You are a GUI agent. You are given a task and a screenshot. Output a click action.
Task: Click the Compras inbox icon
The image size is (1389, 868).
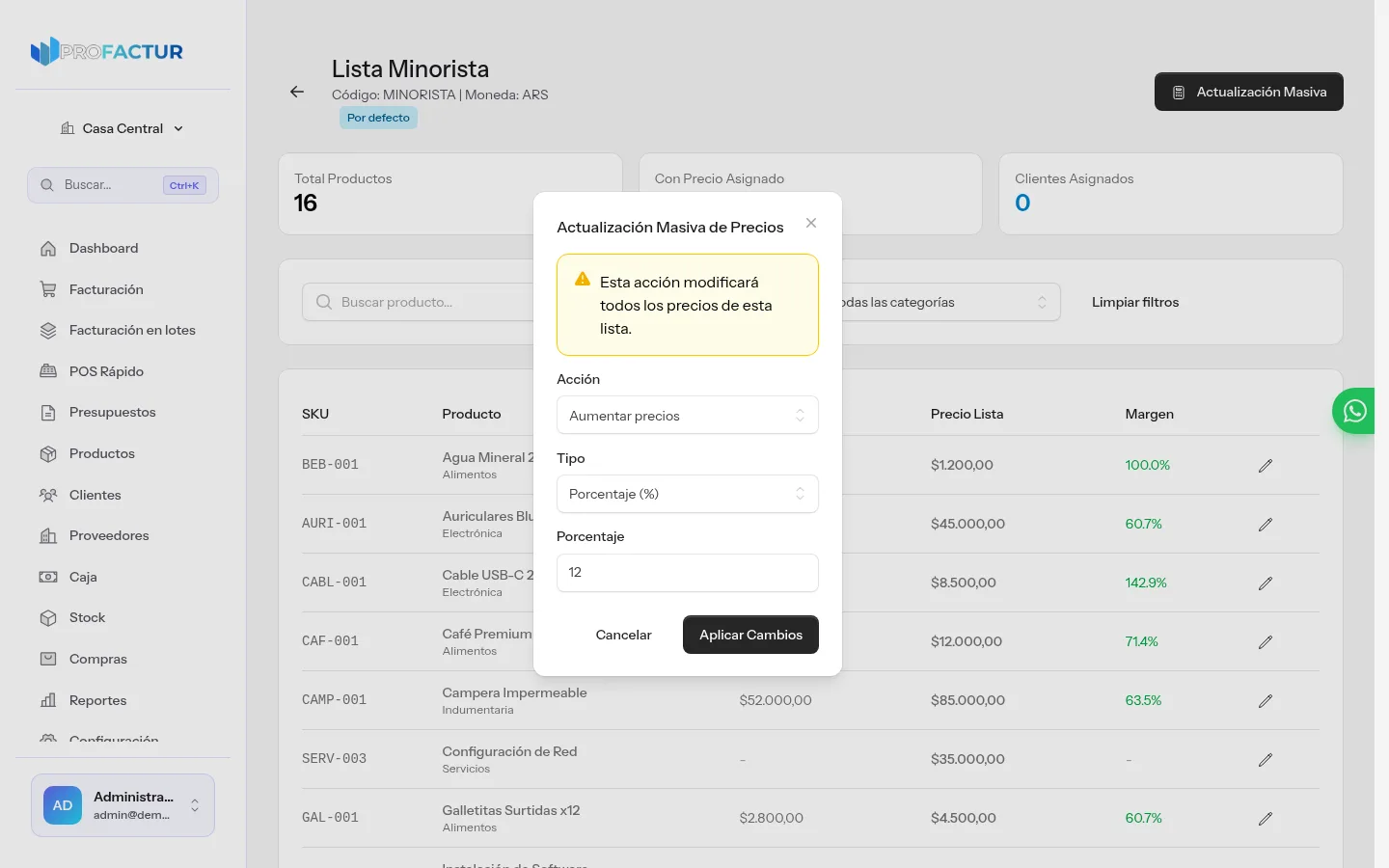click(48, 660)
